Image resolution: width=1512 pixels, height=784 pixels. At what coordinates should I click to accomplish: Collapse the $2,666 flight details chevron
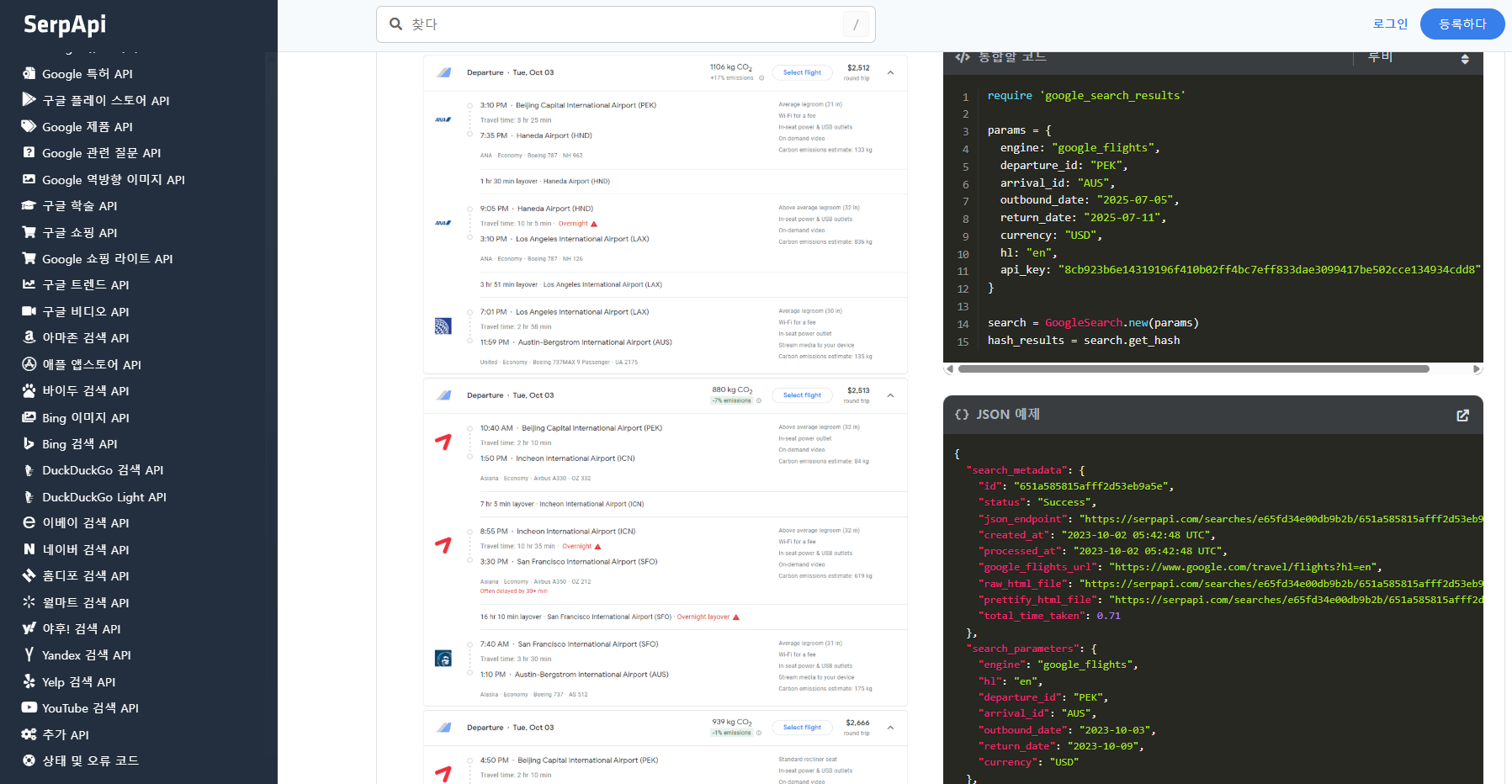(890, 728)
